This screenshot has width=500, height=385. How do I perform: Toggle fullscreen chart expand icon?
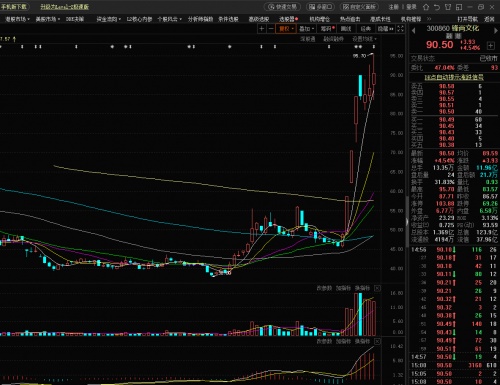(x=400, y=29)
